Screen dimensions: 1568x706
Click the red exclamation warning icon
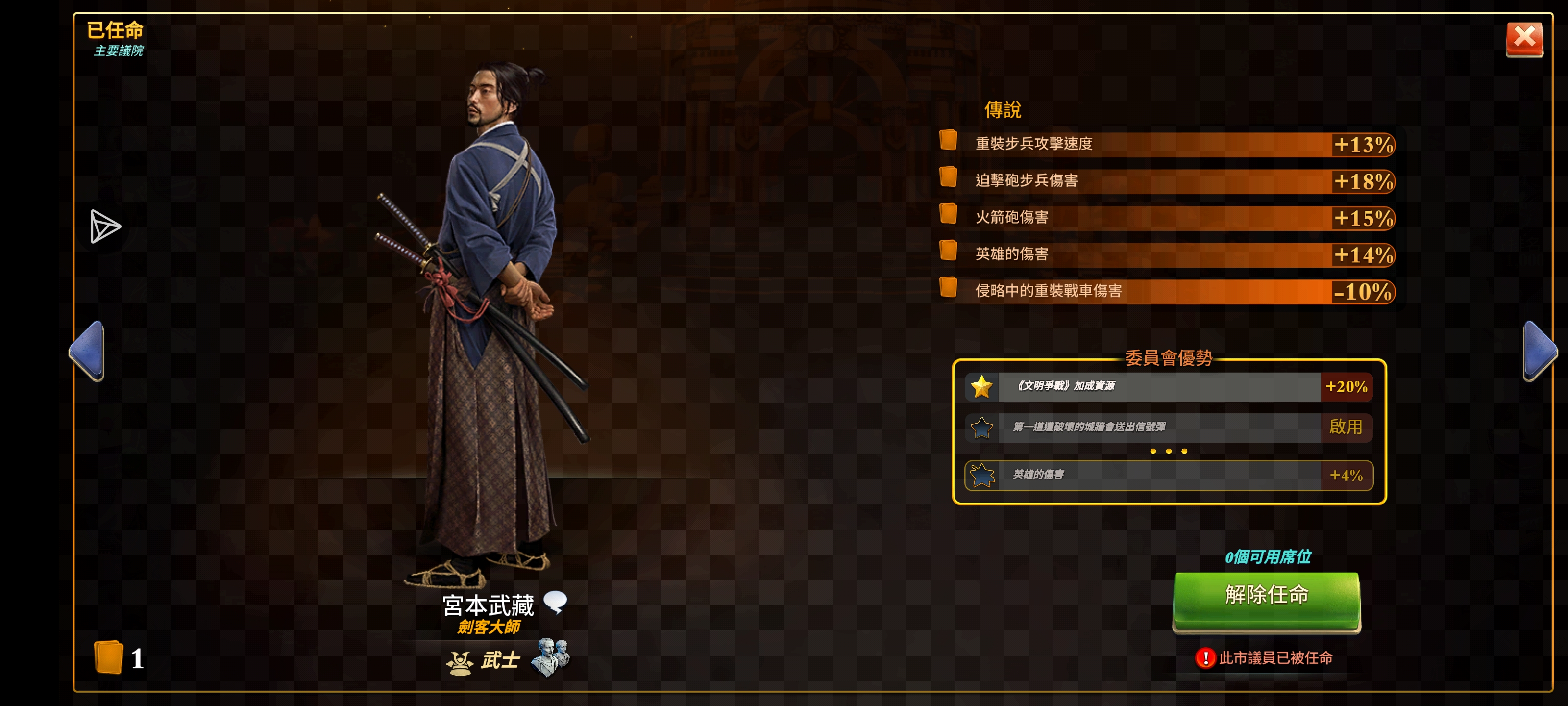[1204, 658]
